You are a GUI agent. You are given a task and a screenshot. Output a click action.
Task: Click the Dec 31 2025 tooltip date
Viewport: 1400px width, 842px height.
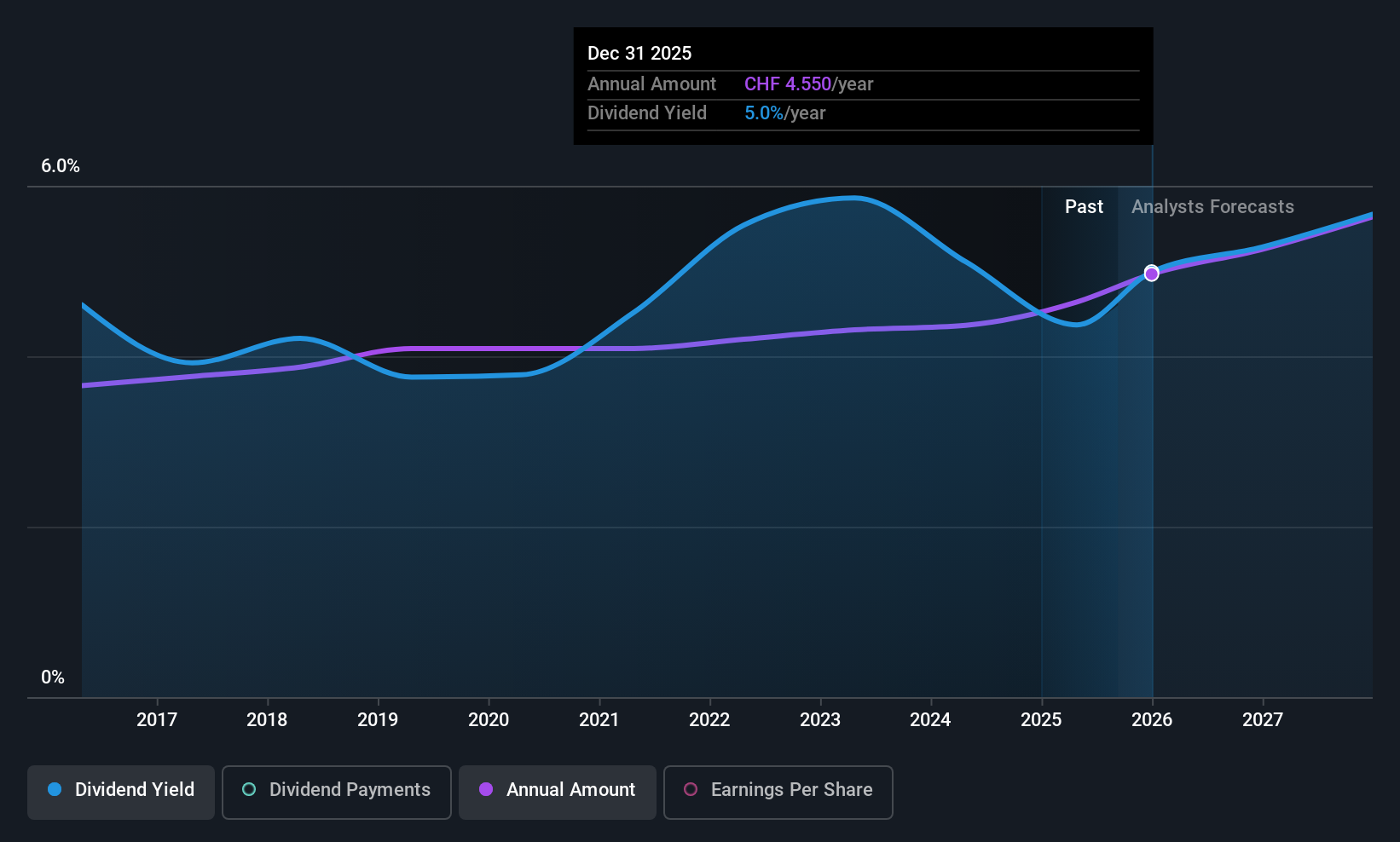click(x=639, y=53)
